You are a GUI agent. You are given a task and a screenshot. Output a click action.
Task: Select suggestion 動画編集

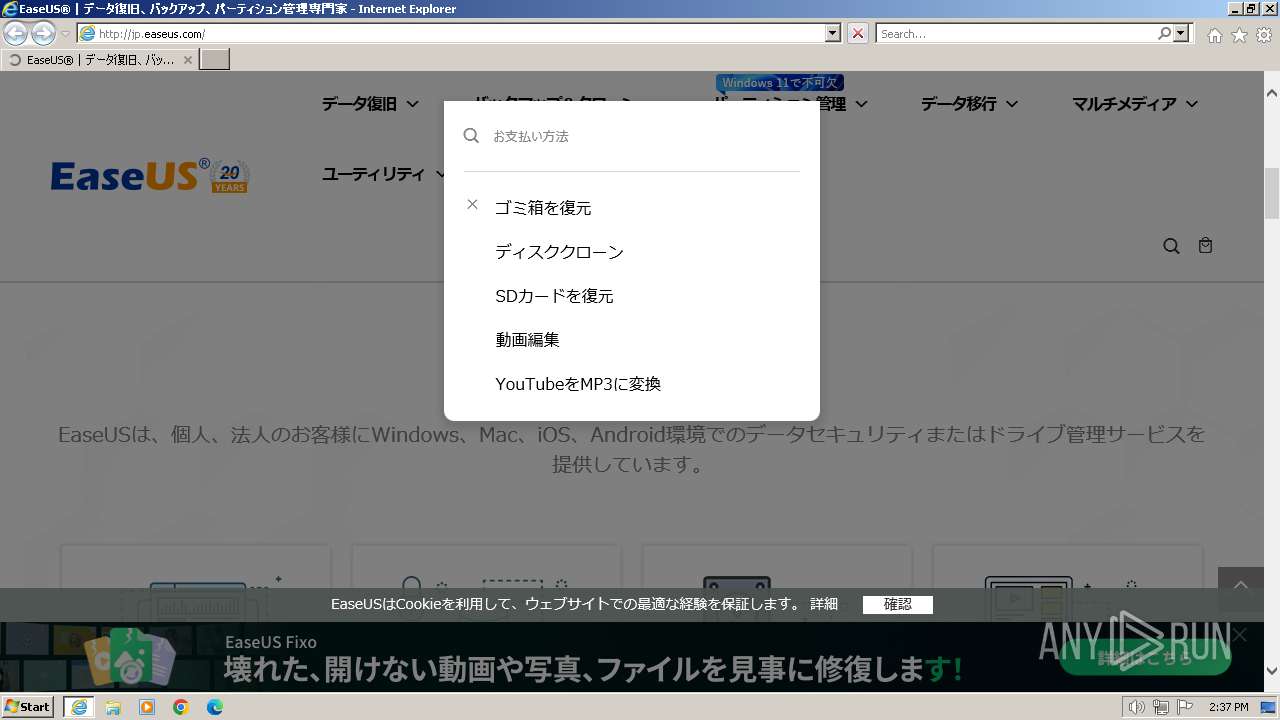pos(527,340)
